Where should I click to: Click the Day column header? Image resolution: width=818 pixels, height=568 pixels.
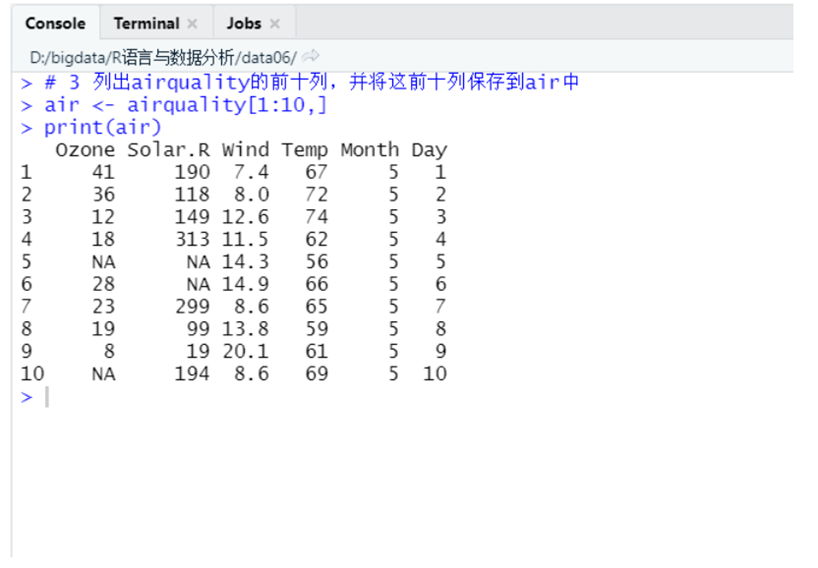point(429,151)
